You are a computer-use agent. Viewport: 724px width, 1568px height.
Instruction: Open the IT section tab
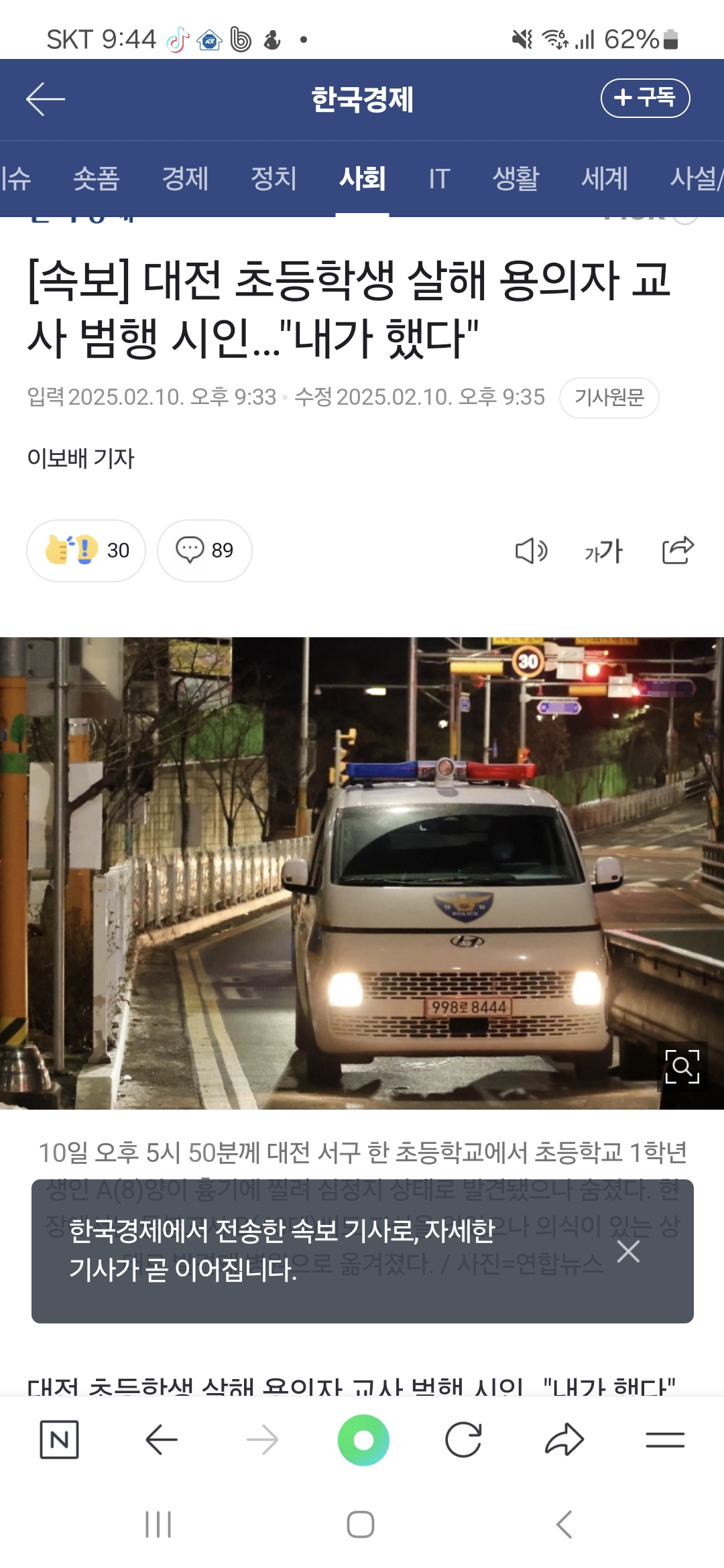point(439,178)
